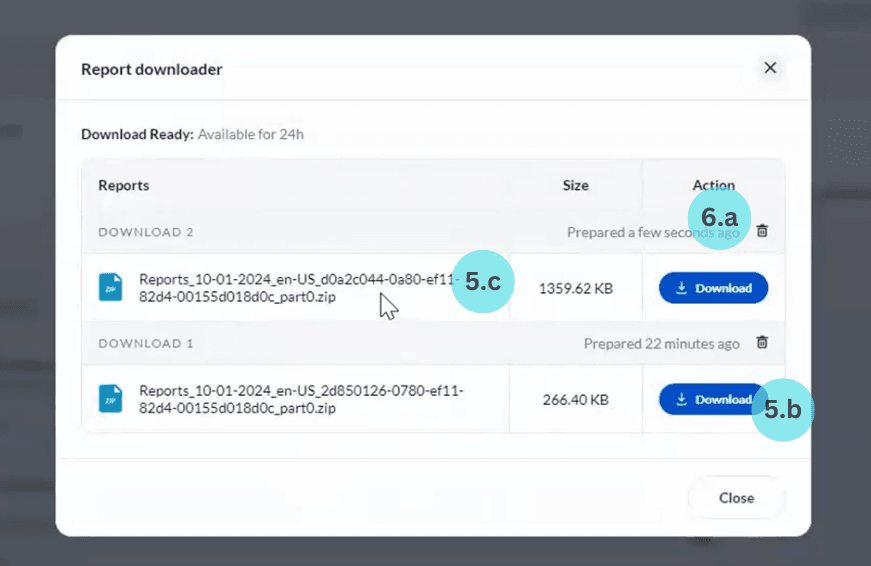871x566 pixels.
Task: Click the Download Ready status label
Action: pos(137,134)
